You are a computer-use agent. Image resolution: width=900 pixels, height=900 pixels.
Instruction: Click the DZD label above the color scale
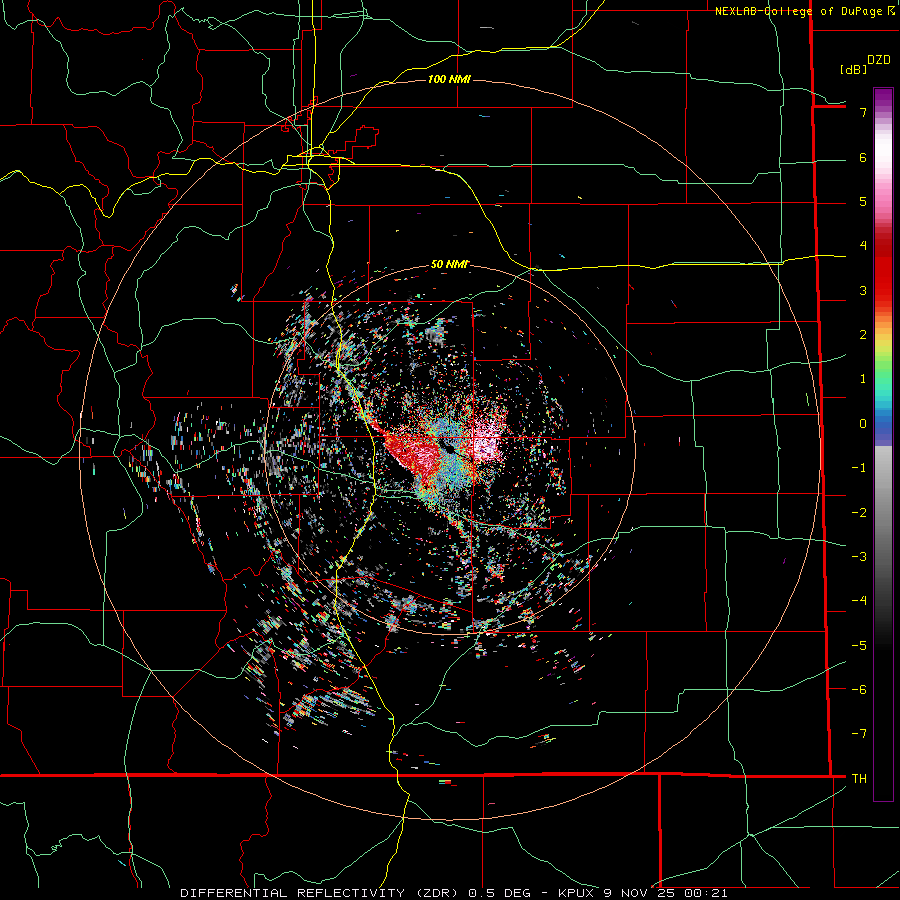pos(879,60)
